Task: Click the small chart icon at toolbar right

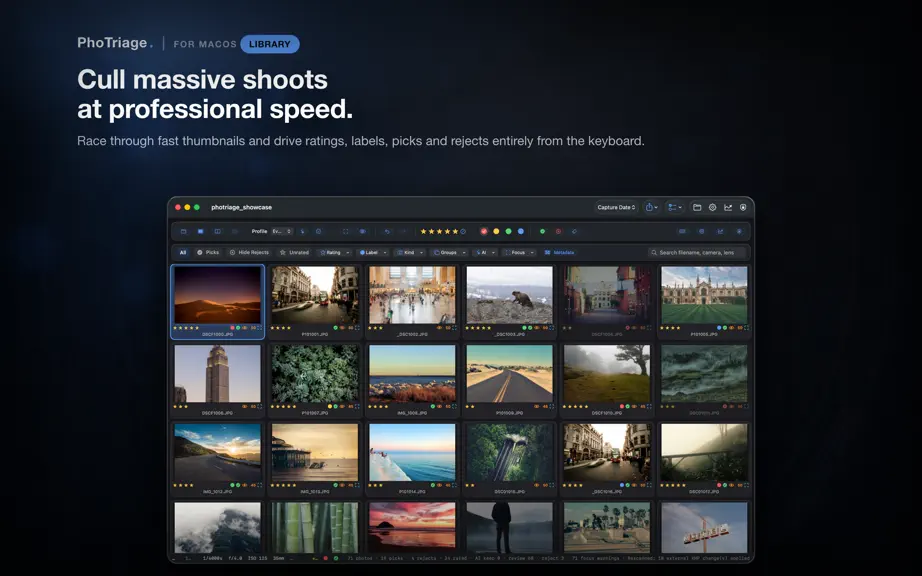Action: [720, 232]
